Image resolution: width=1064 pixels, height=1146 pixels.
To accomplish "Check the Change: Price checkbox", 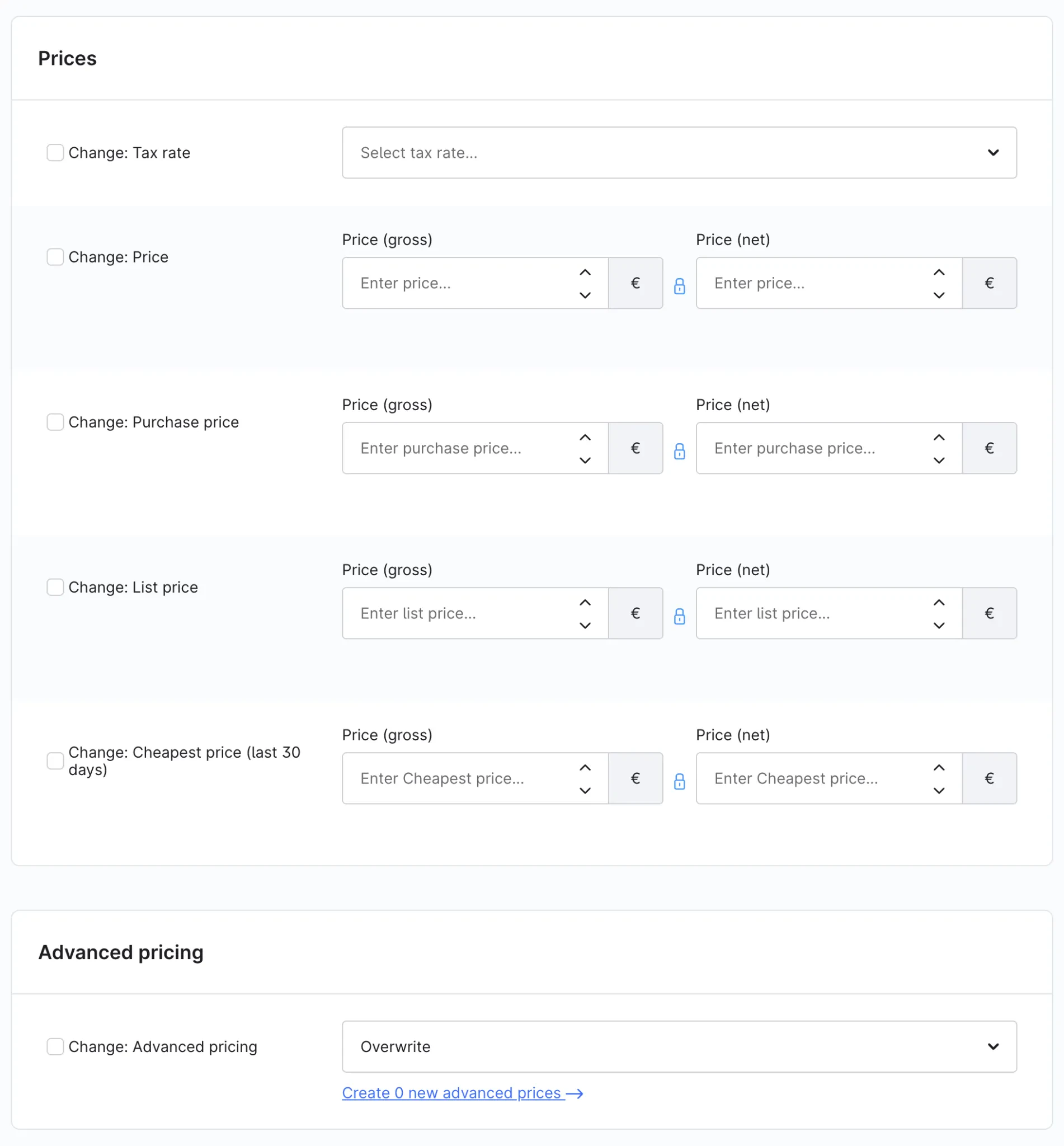I will click(x=55, y=257).
